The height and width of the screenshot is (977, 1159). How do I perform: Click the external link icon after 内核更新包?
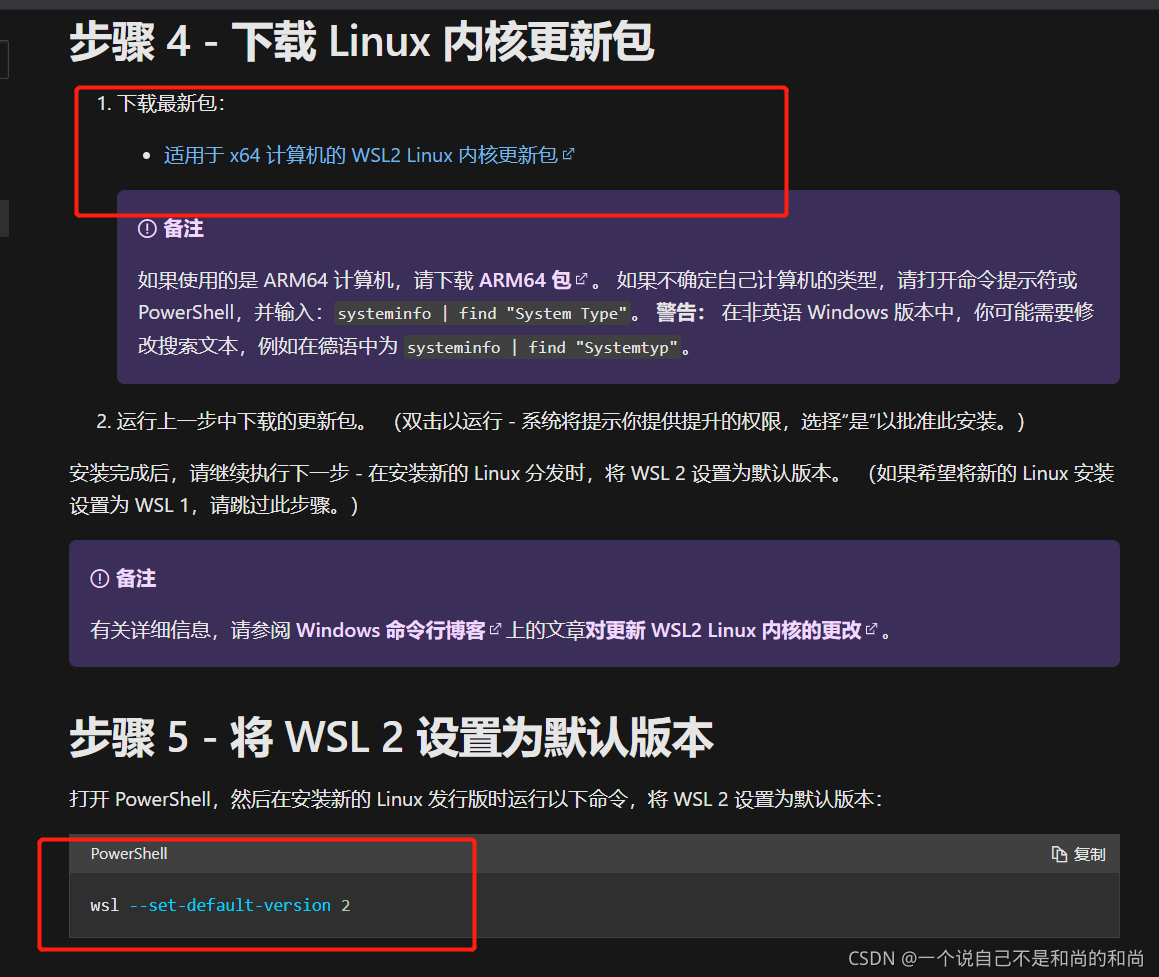click(x=568, y=154)
